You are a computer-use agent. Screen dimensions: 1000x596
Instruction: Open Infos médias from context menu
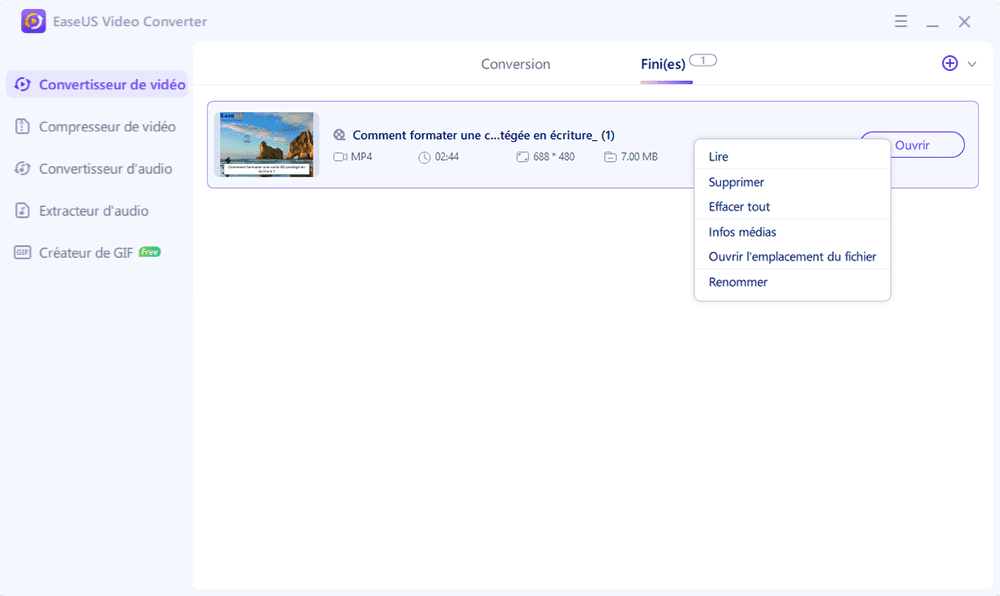click(742, 232)
